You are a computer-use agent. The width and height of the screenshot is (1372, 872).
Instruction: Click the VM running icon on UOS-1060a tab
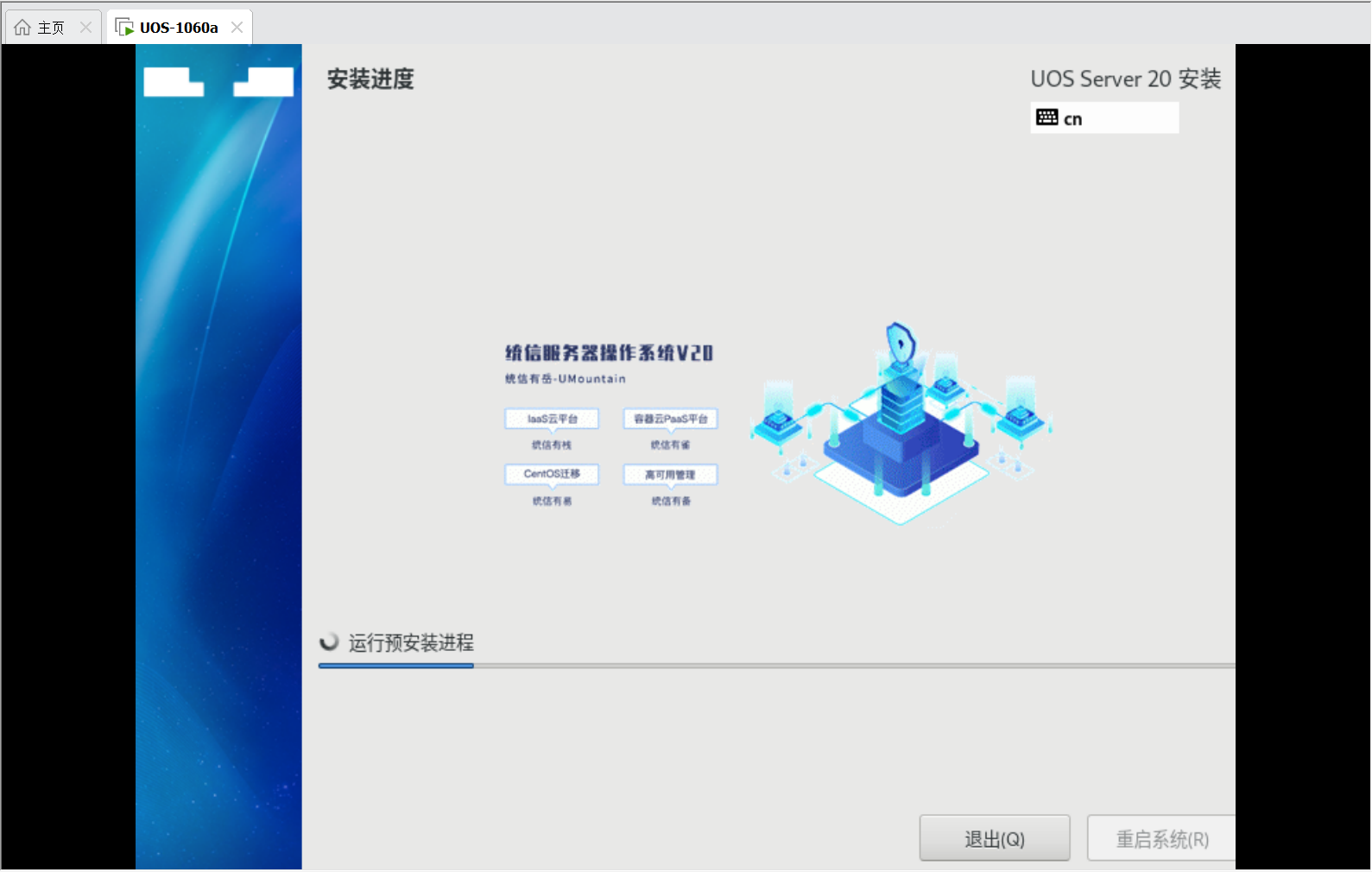124,28
